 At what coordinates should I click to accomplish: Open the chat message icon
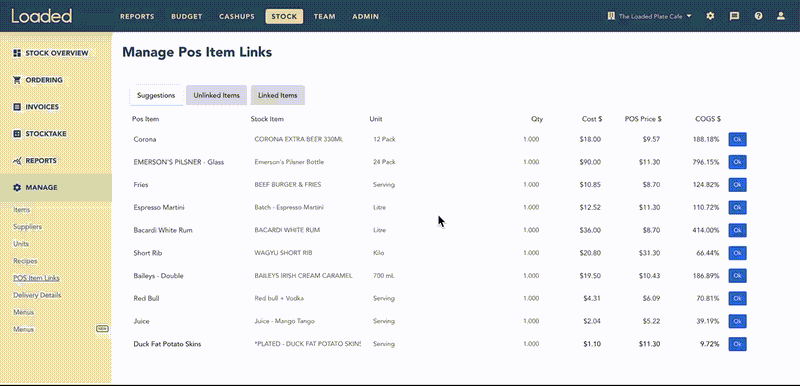[x=734, y=16]
